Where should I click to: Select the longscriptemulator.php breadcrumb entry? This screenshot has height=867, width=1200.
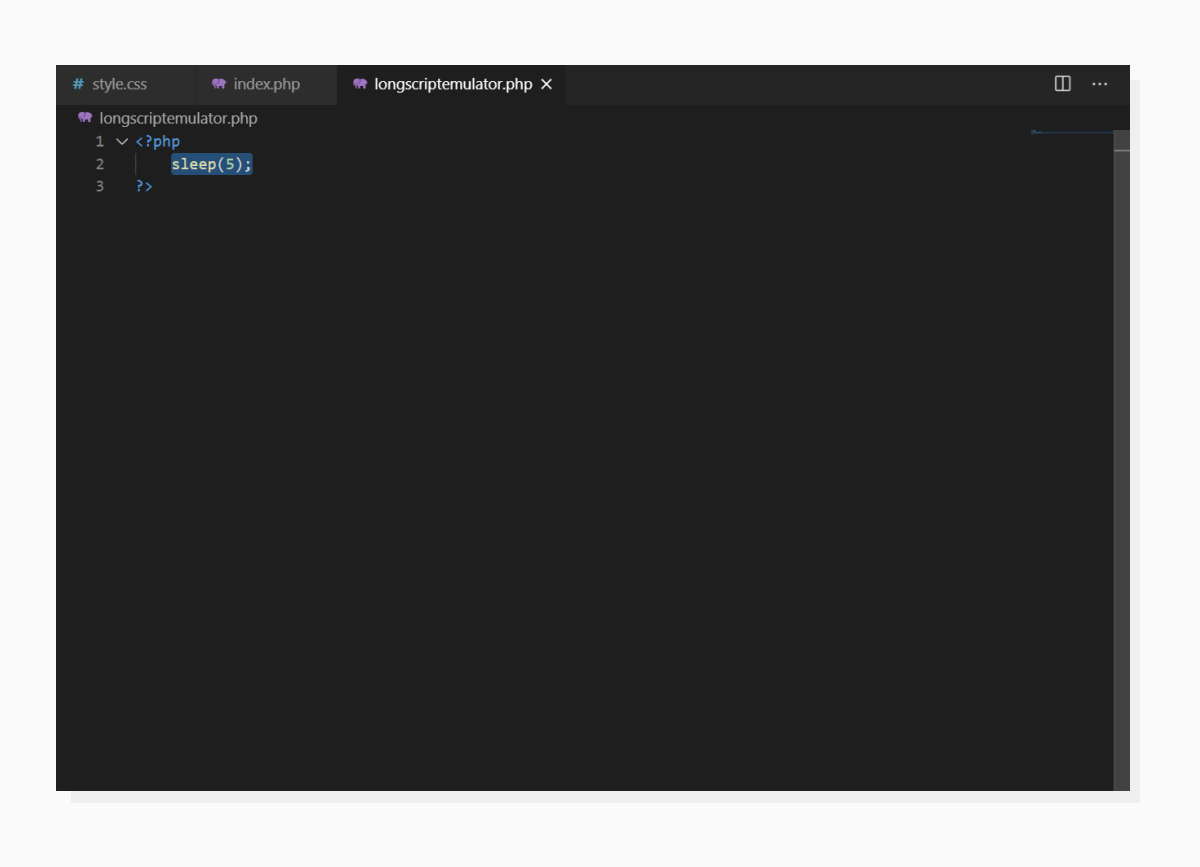pos(178,118)
